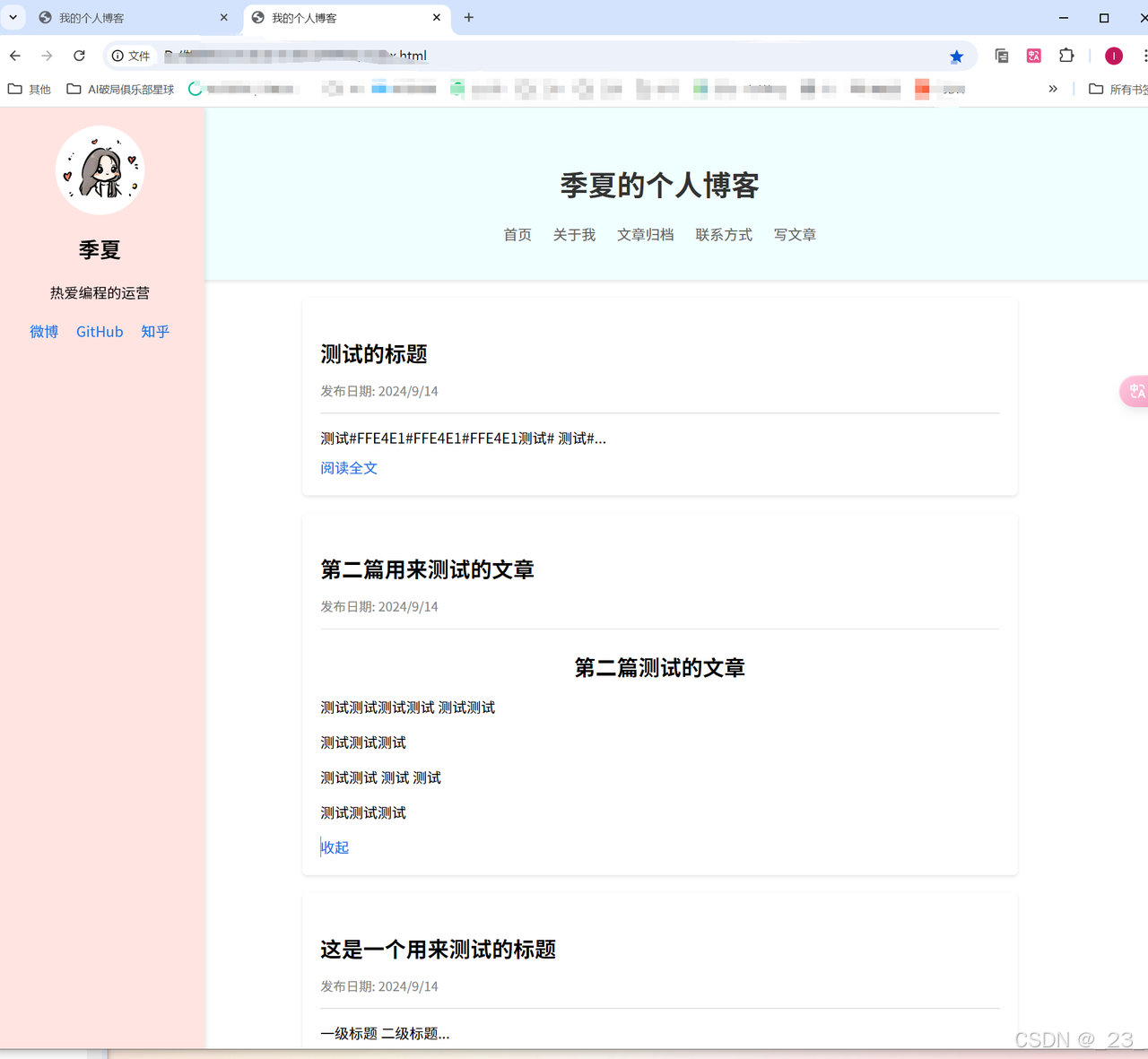Visit the GitHub link in sidebar
The image size is (1148, 1059).
point(99,331)
